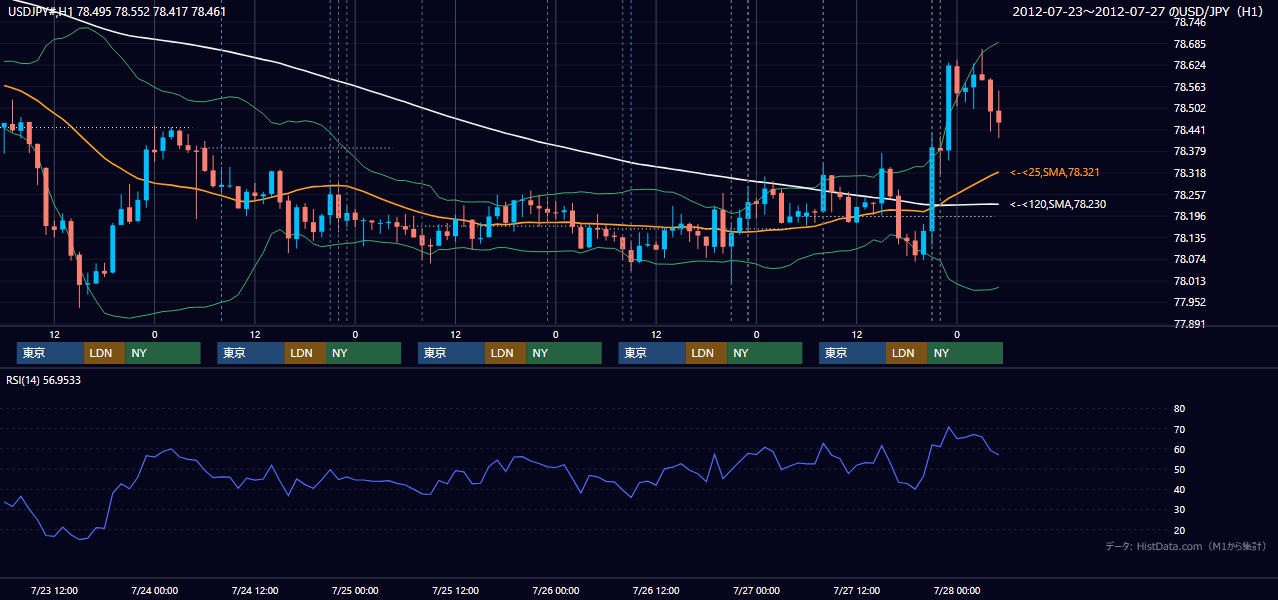1278x600 pixels.
Task: Select the 東京 session block above 7/26 12:00
Action: 652,353
